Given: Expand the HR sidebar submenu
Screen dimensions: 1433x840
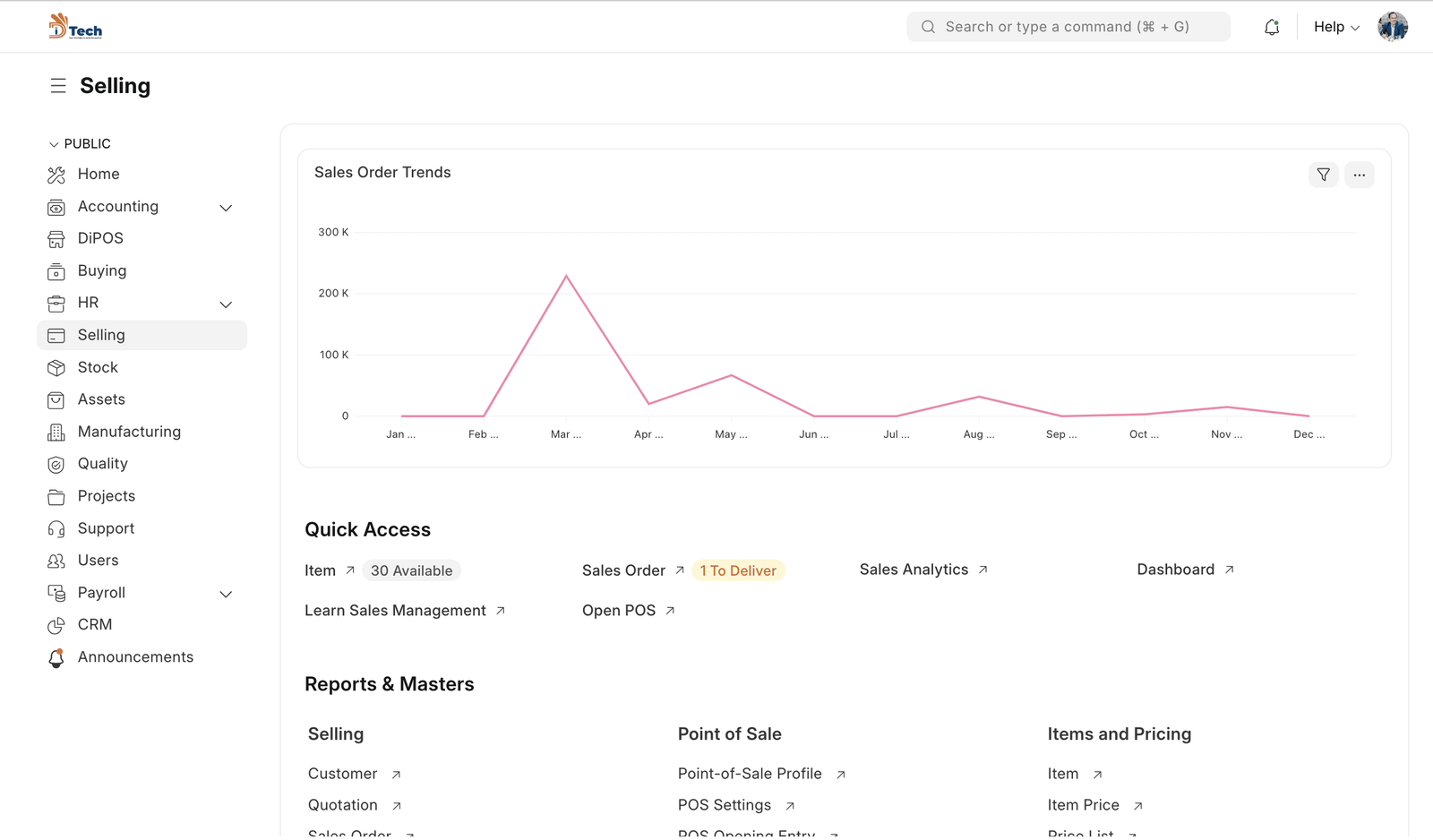Looking at the screenshot, I should click(226, 304).
